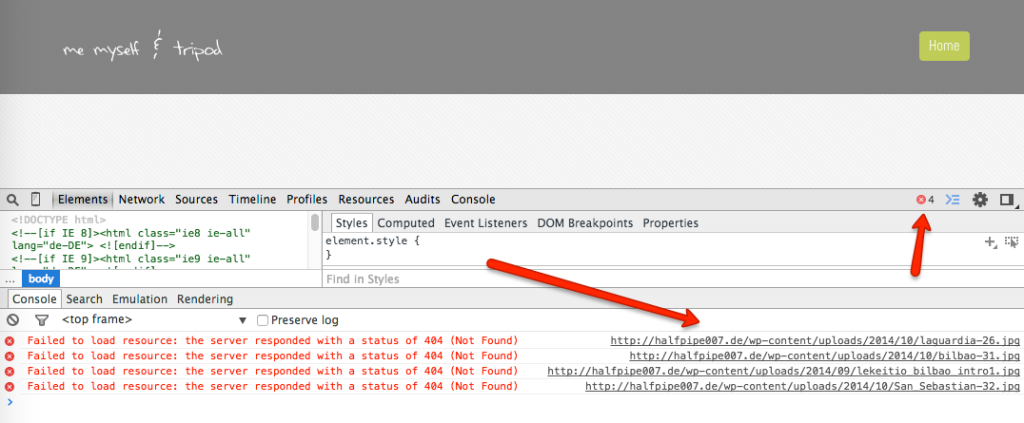Click the laguardia-26.jpg 404 error message text
Viewport: 1024px width, 423px height.
[x=272, y=341]
